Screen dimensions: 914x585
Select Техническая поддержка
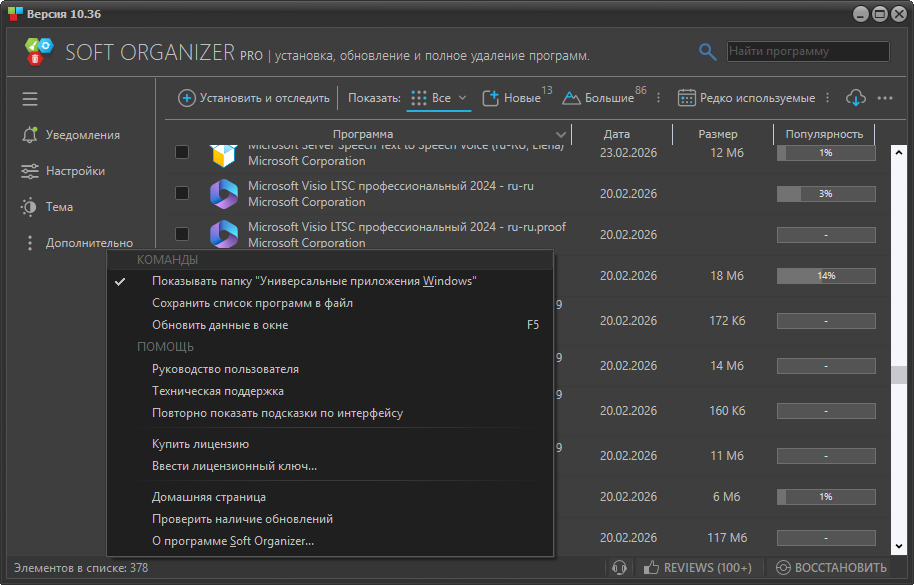pos(330,391)
